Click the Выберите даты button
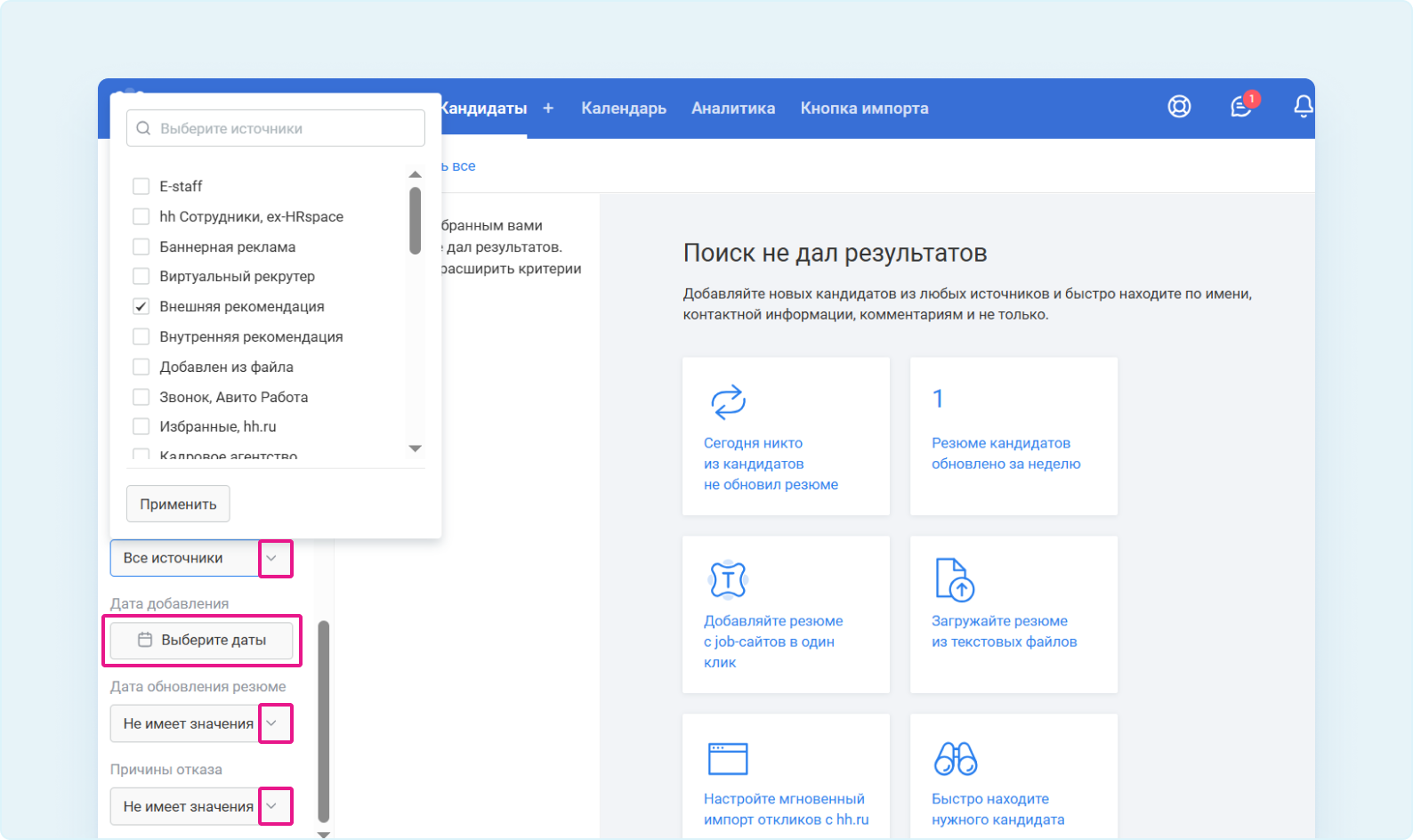This screenshot has height=840, width=1413. tap(202, 640)
